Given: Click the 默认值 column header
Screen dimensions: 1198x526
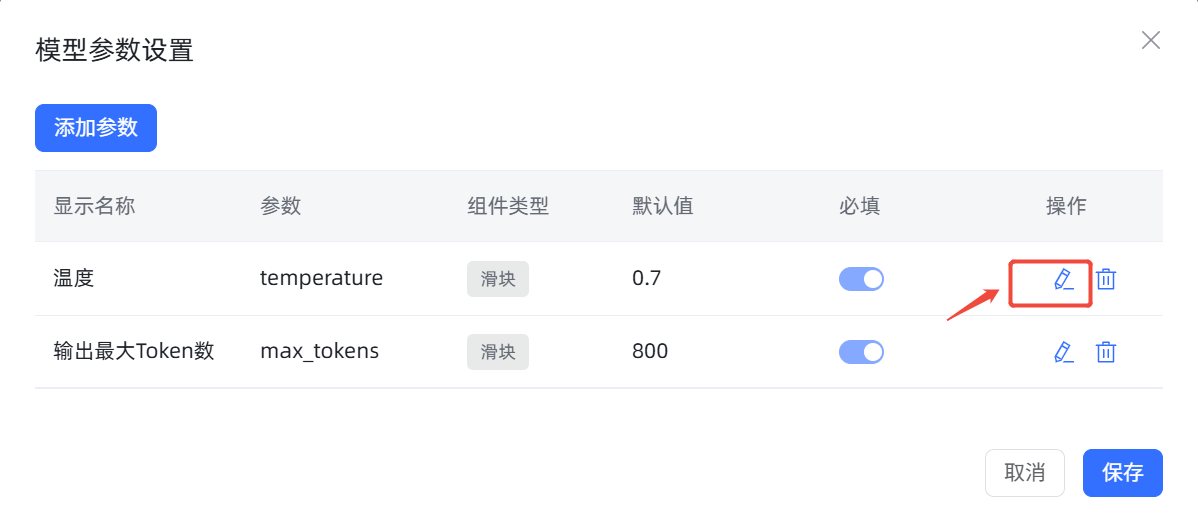Looking at the screenshot, I should [x=662, y=206].
